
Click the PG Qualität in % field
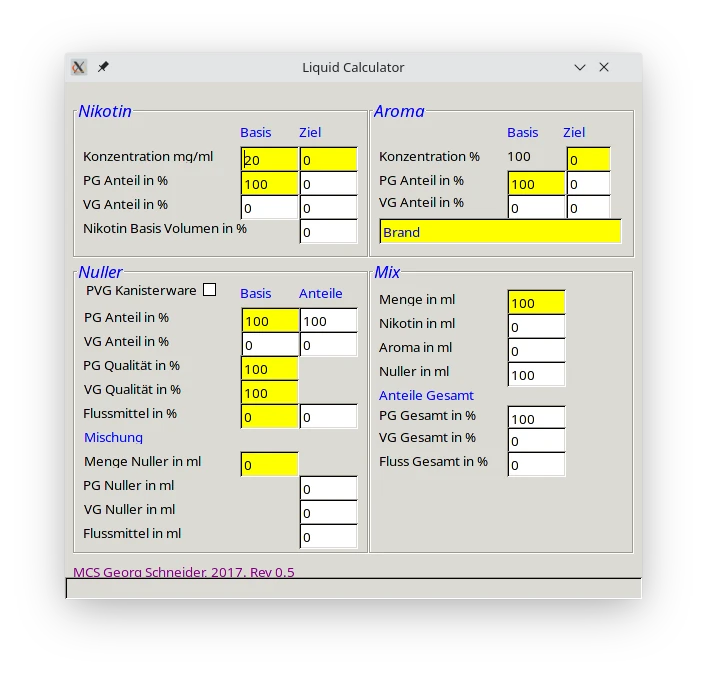270,369
